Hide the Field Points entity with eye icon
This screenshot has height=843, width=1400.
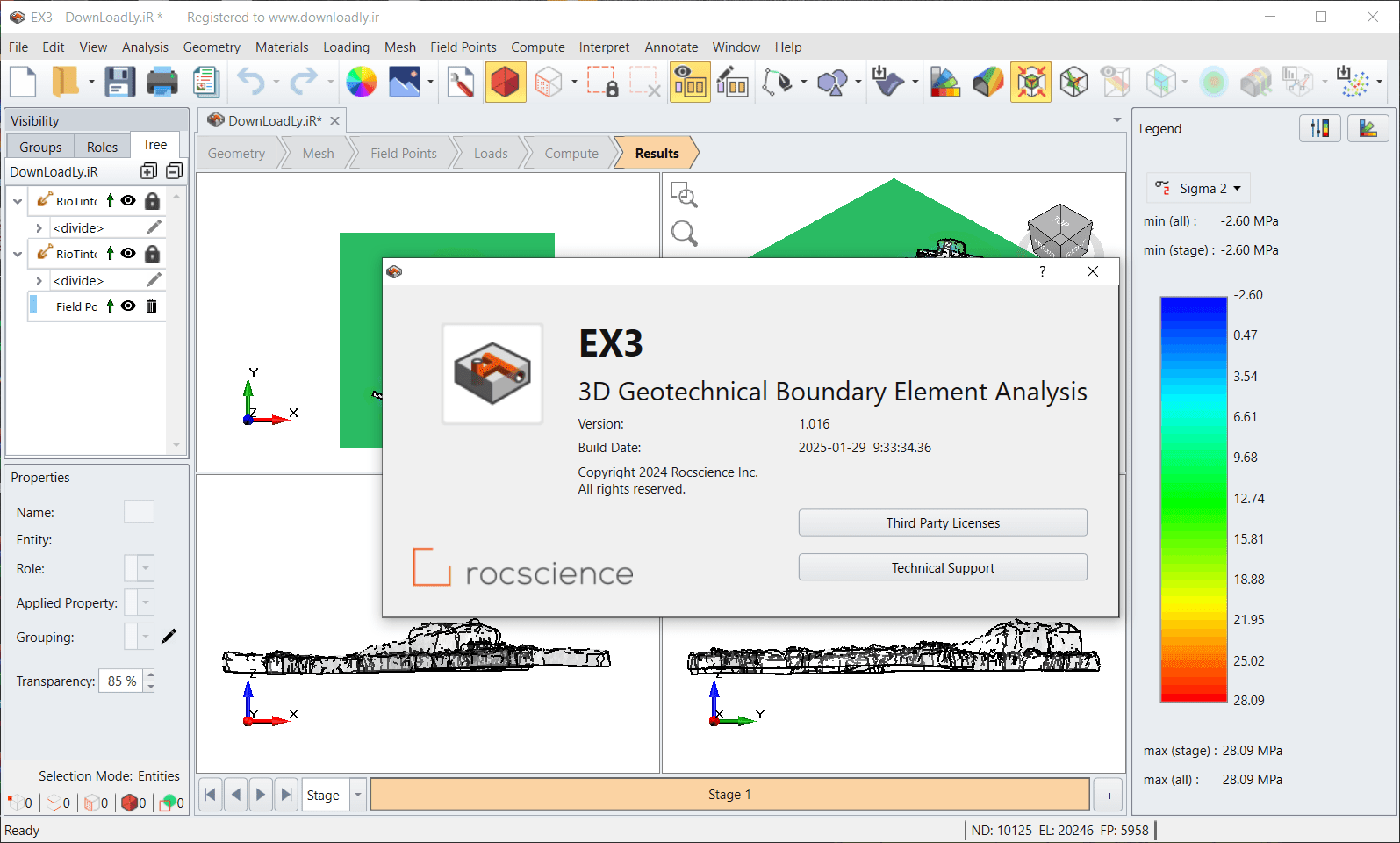(128, 306)
